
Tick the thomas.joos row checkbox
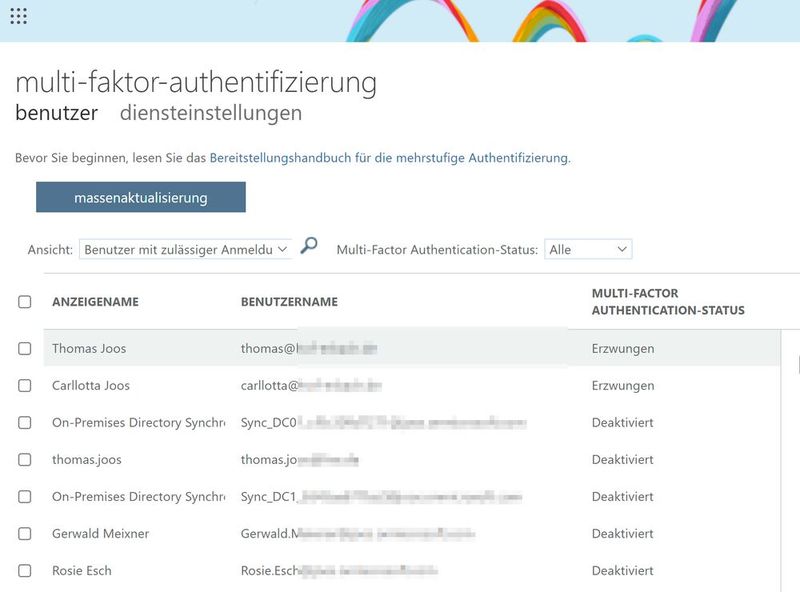point(24,459)
